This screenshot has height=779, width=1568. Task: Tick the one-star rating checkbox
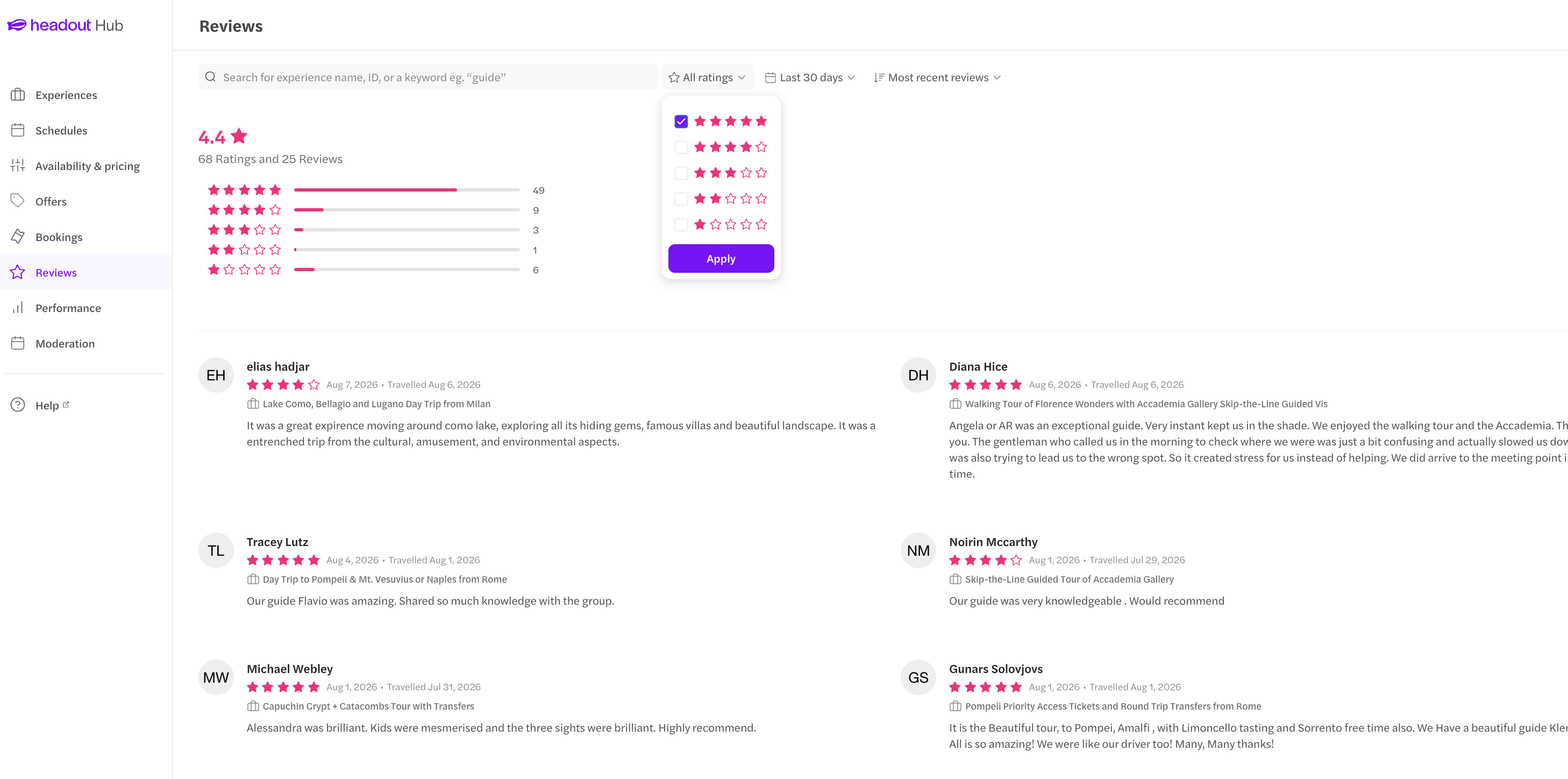coord(681,225)
